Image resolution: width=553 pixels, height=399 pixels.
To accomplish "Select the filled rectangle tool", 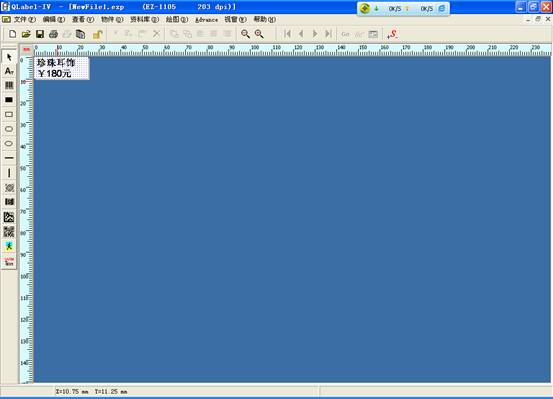I will [9, 100].
